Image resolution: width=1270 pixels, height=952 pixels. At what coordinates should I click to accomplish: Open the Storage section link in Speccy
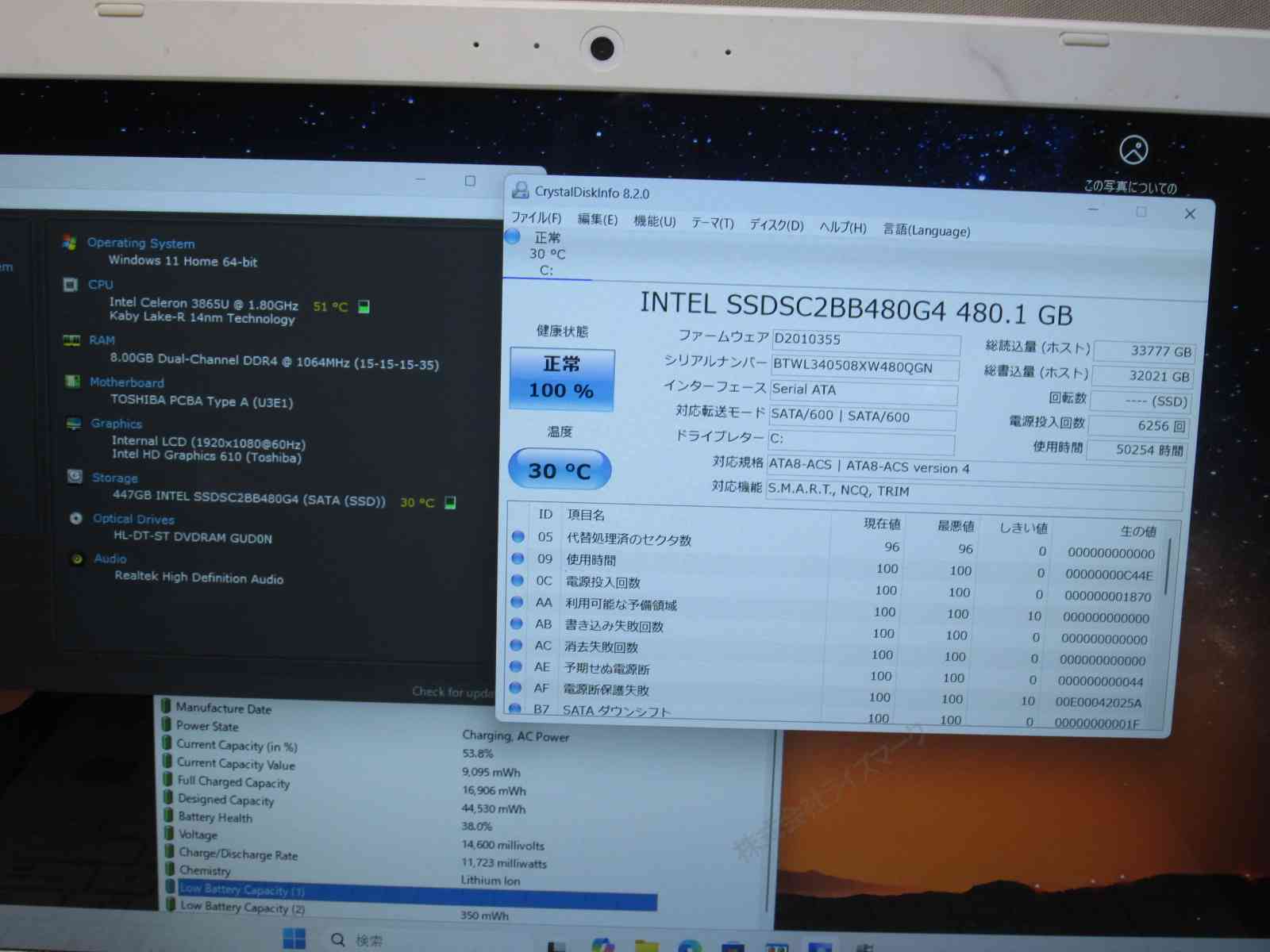pyautogui.click(x=115, y=478)
